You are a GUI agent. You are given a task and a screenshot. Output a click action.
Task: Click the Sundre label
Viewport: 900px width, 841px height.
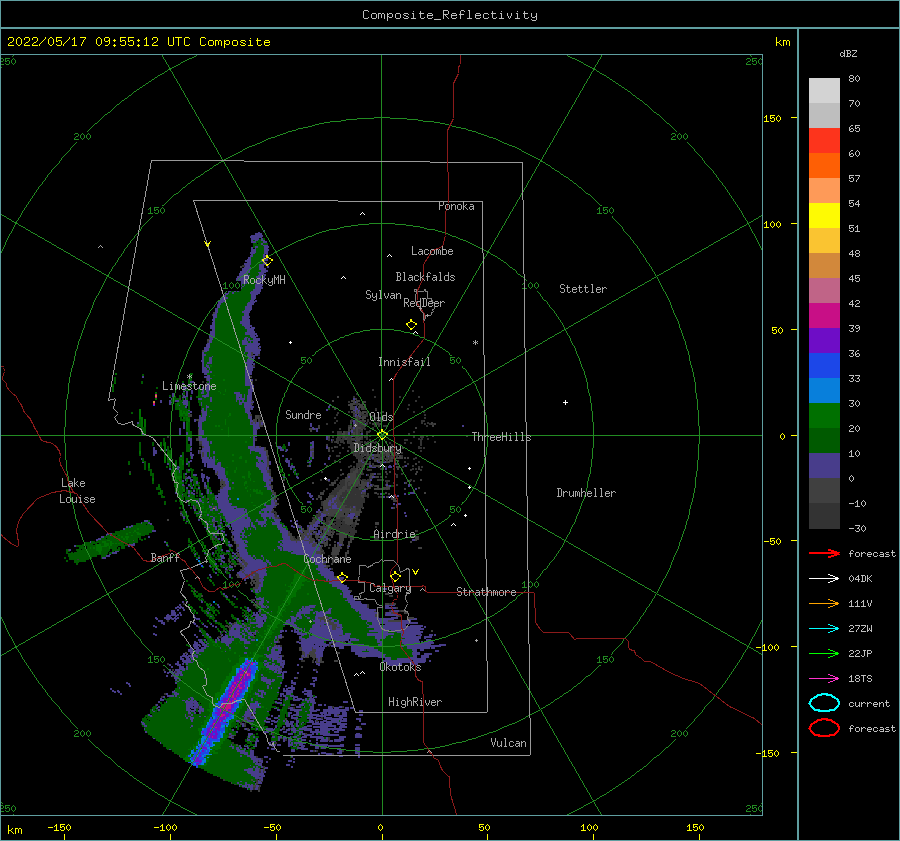coord(303,414)
